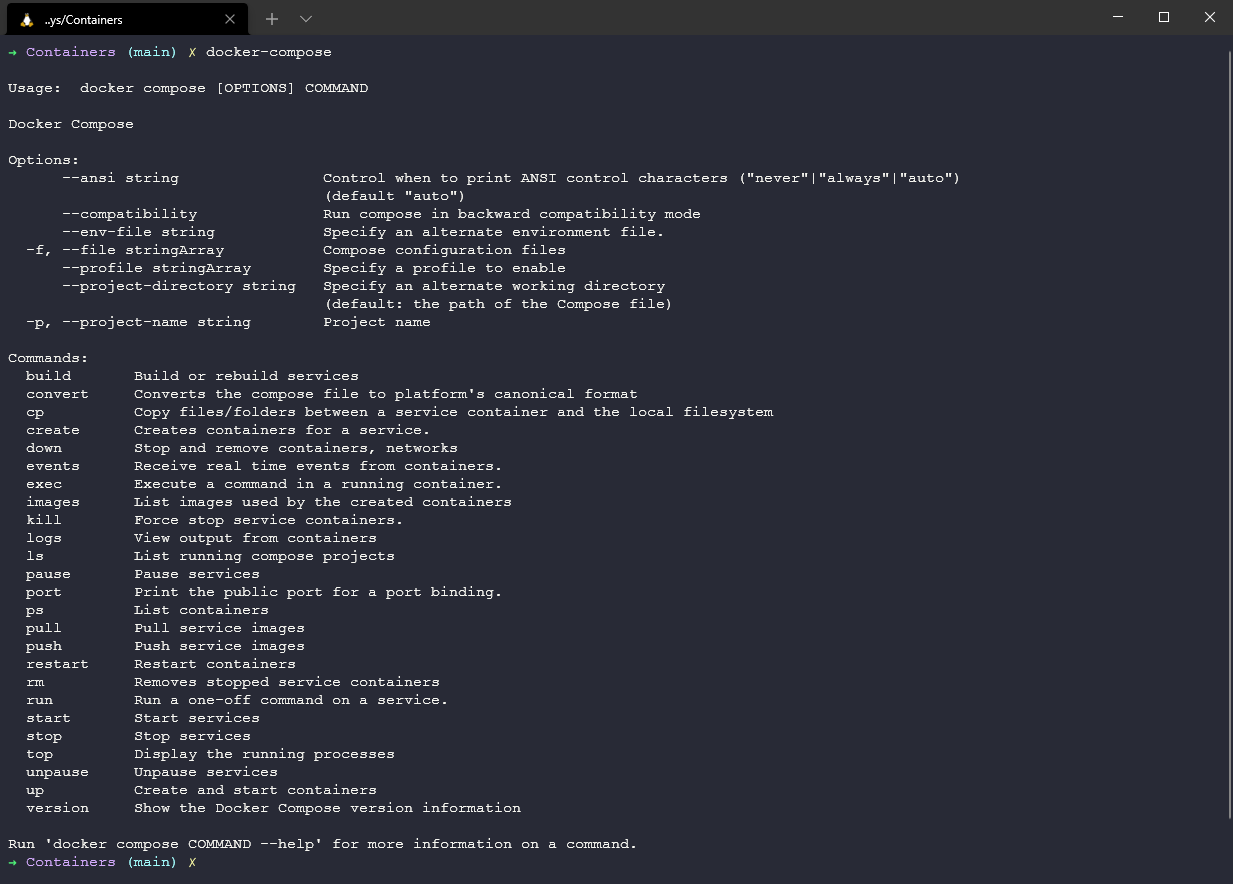
Task: Click the "Commands:" section heading
Action: tap(48, 358)
